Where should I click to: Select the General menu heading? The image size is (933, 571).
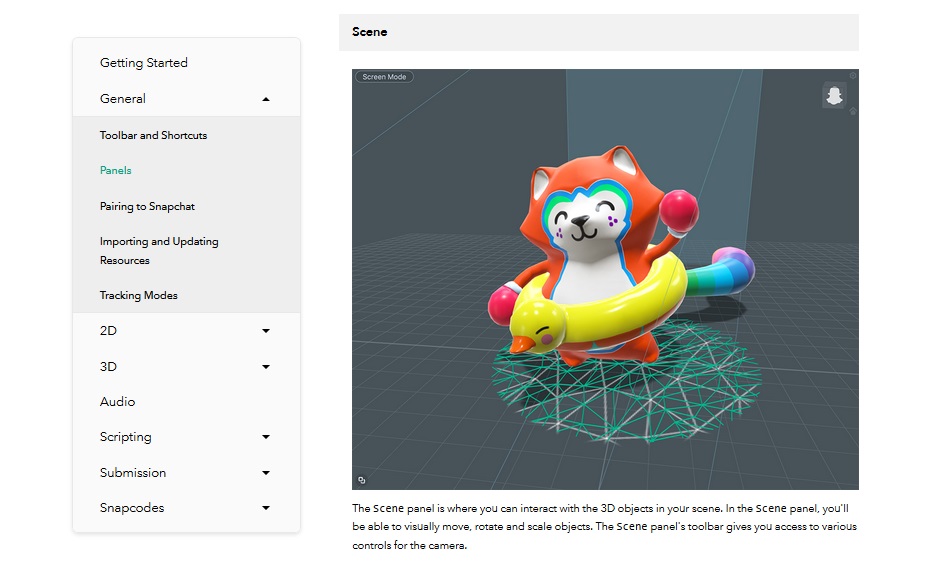(x=123, y=99)
